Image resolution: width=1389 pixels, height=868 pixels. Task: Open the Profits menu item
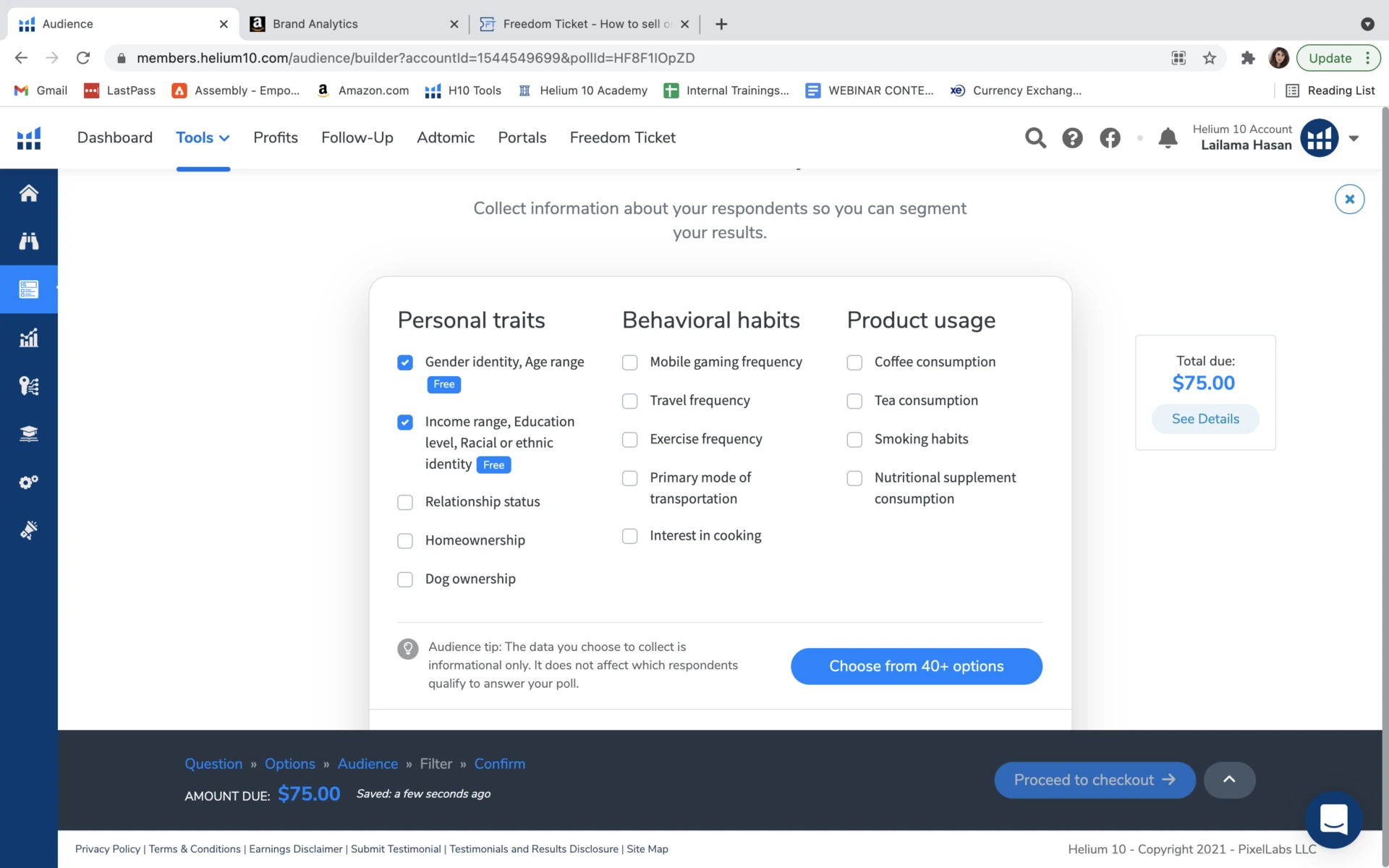pos(275,137)
